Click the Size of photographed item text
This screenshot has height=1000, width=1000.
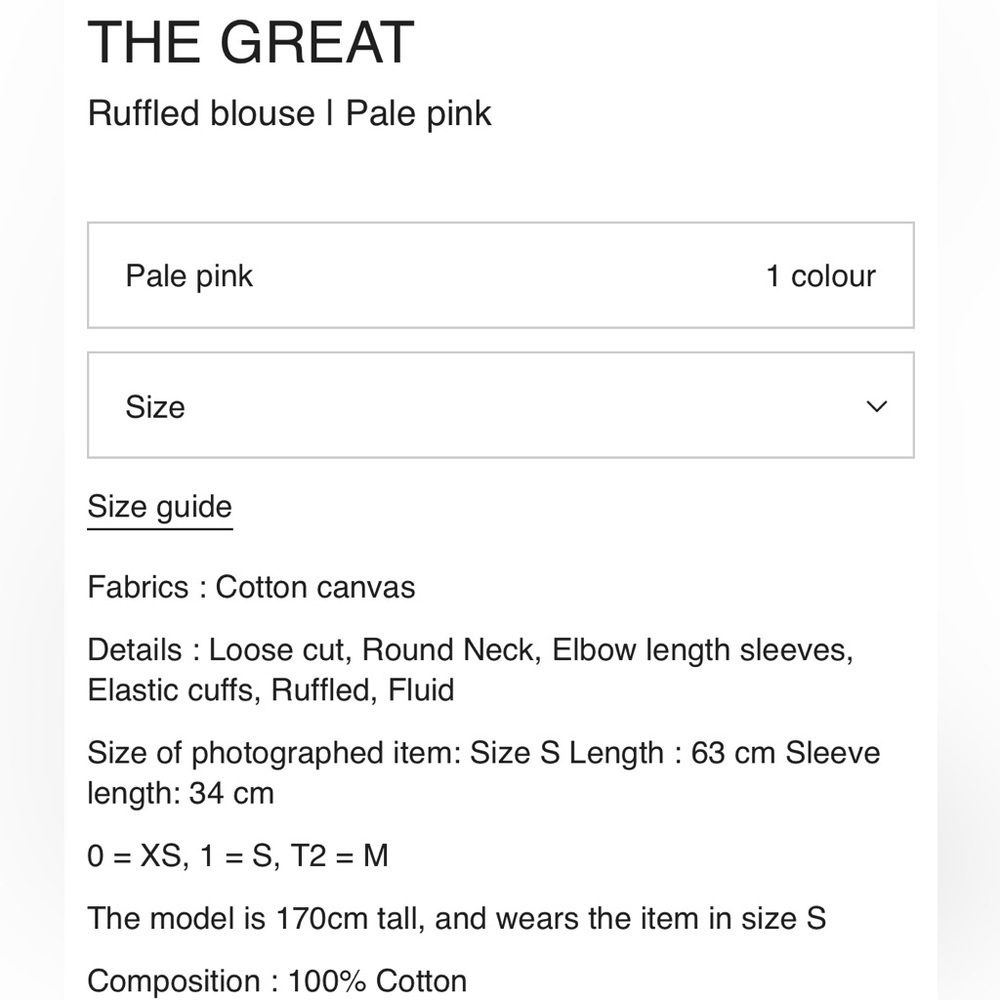click(x=485, y=752)
